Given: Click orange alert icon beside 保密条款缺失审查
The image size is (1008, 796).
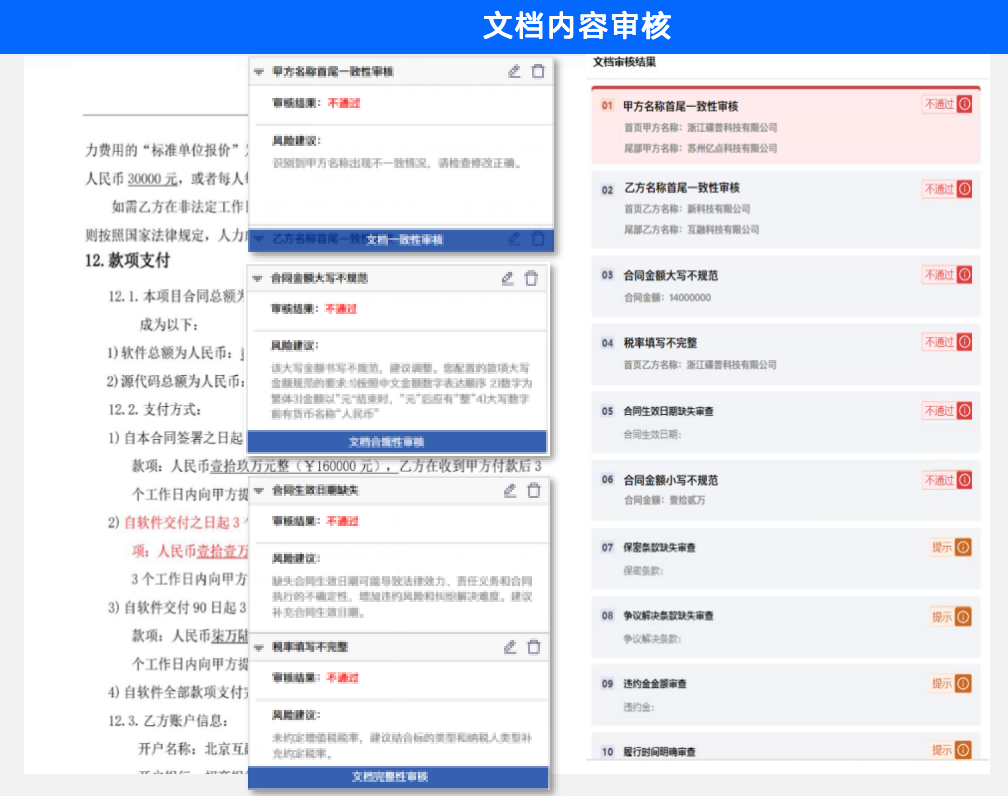Looking at the screenshot, I should [x=963, y=546].
